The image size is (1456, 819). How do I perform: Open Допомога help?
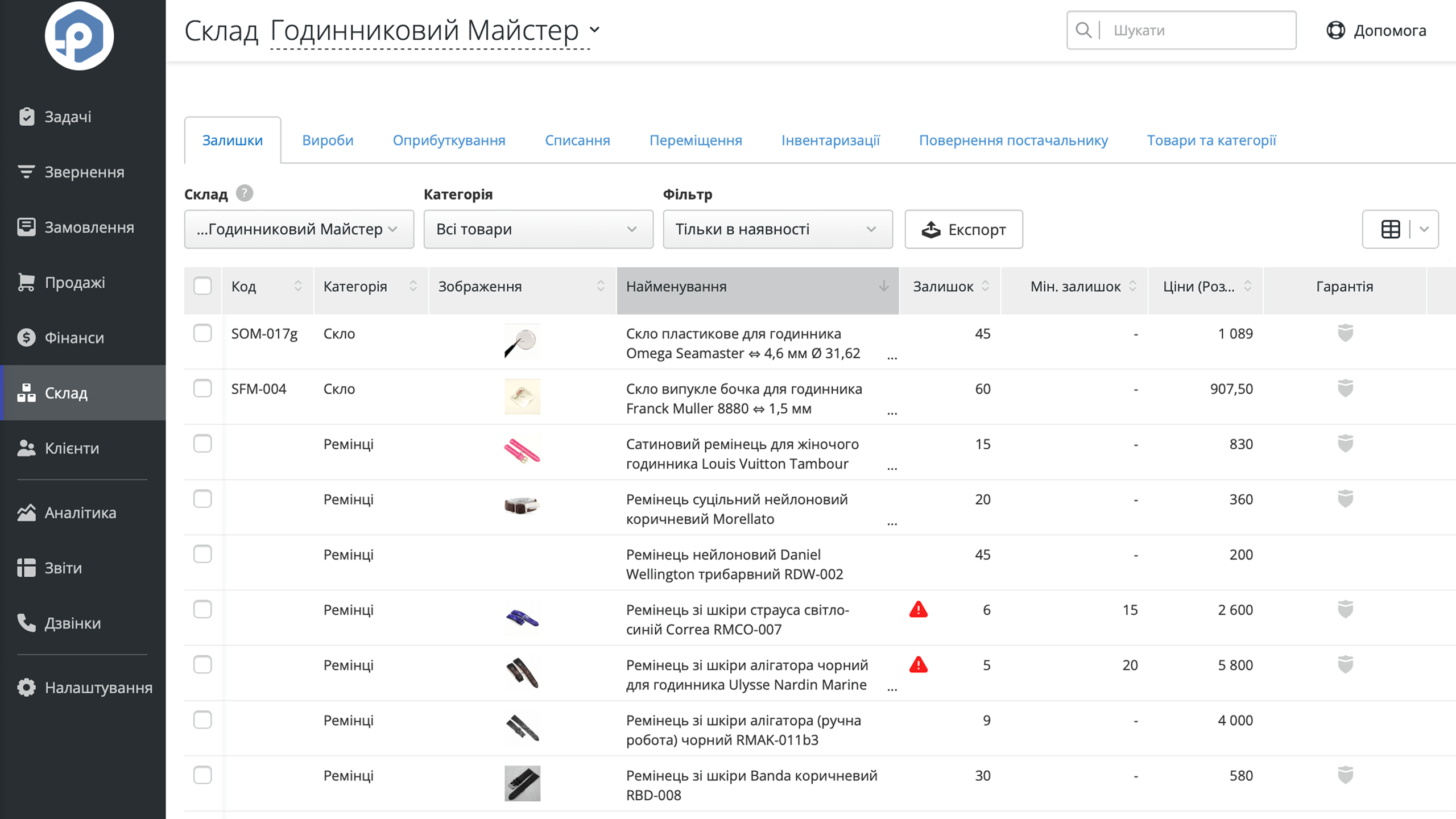pyautogui.click(x=1376, y=30)
